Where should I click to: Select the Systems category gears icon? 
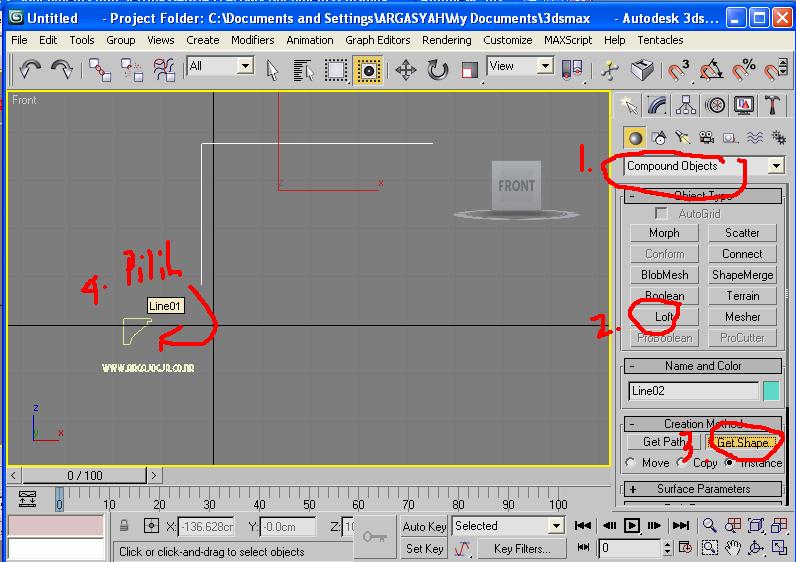(778, 138)
